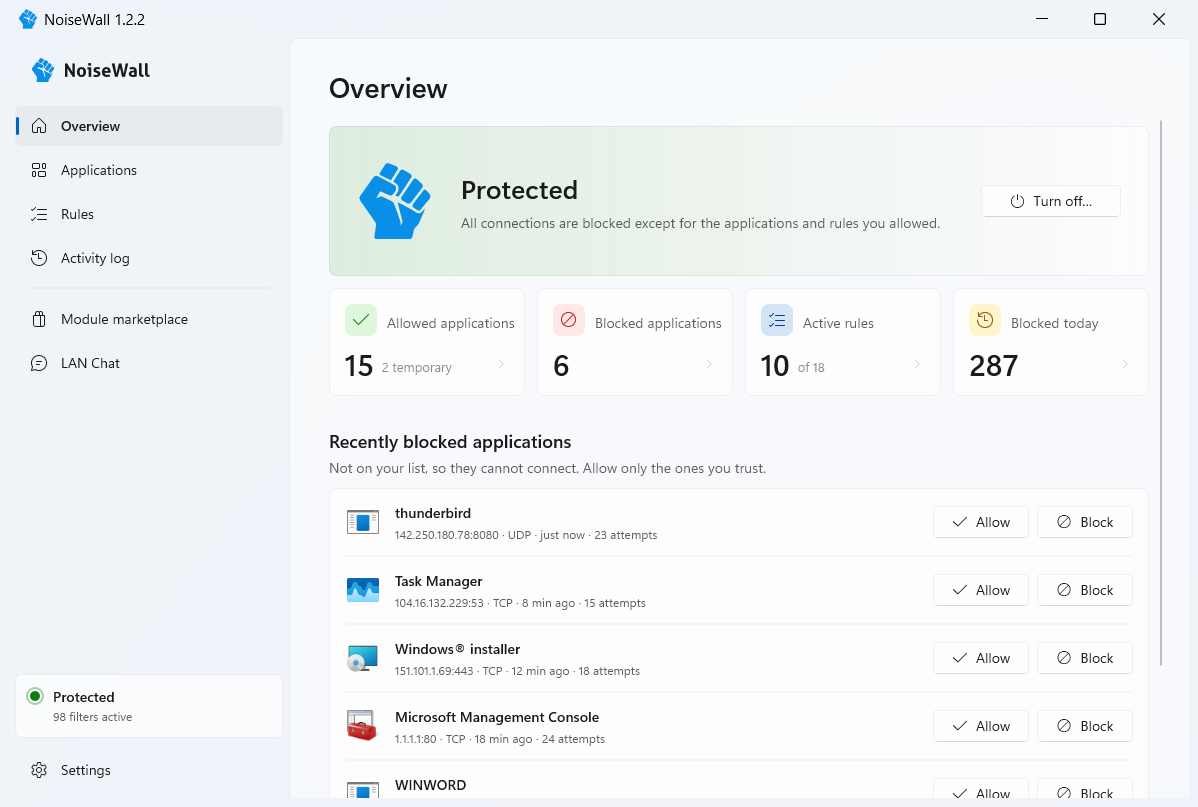Block Windows installer permanently

coord(1085,658)
